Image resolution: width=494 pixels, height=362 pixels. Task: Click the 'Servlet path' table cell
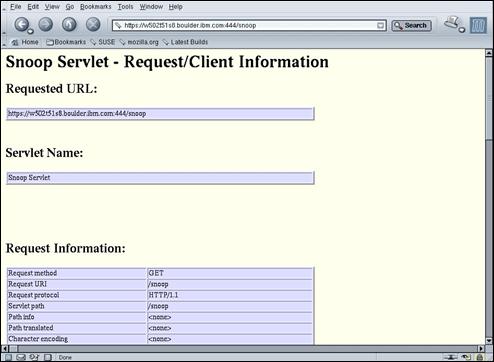pyautogui.click(x=77, y=306)
